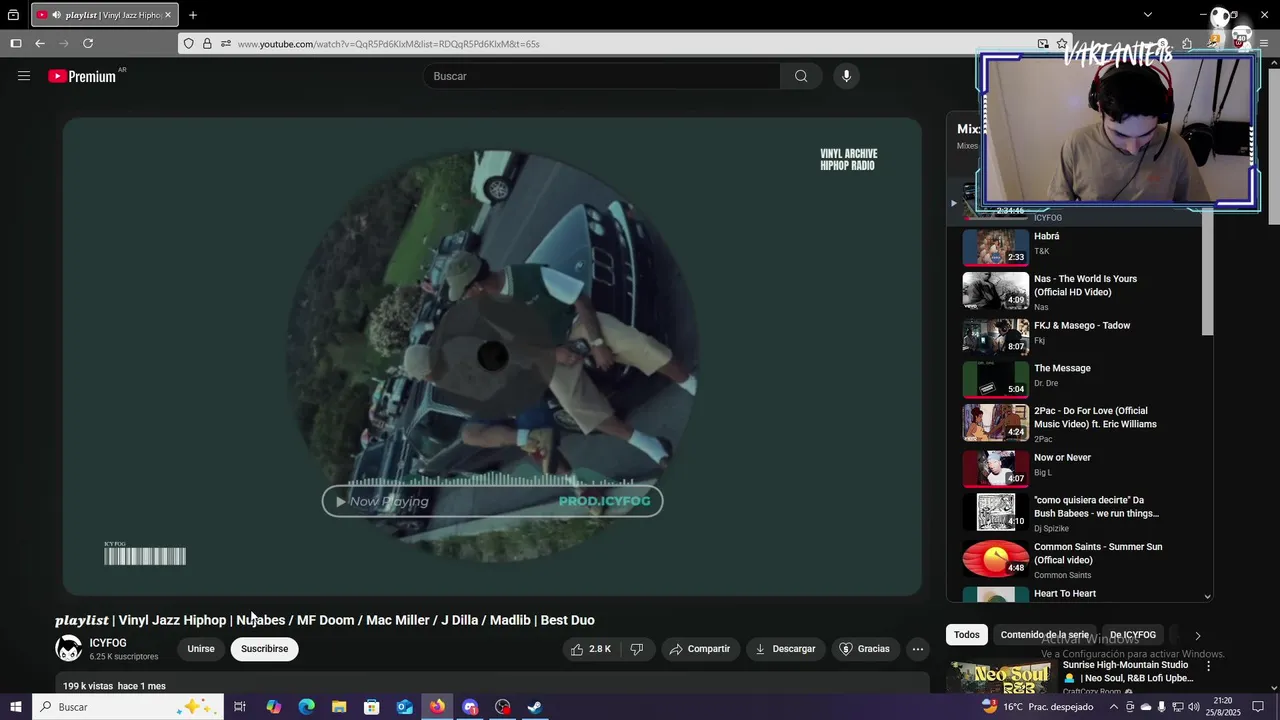
Task: Launch Microsoft Edge from taskbar
Action: coord(306,707)
